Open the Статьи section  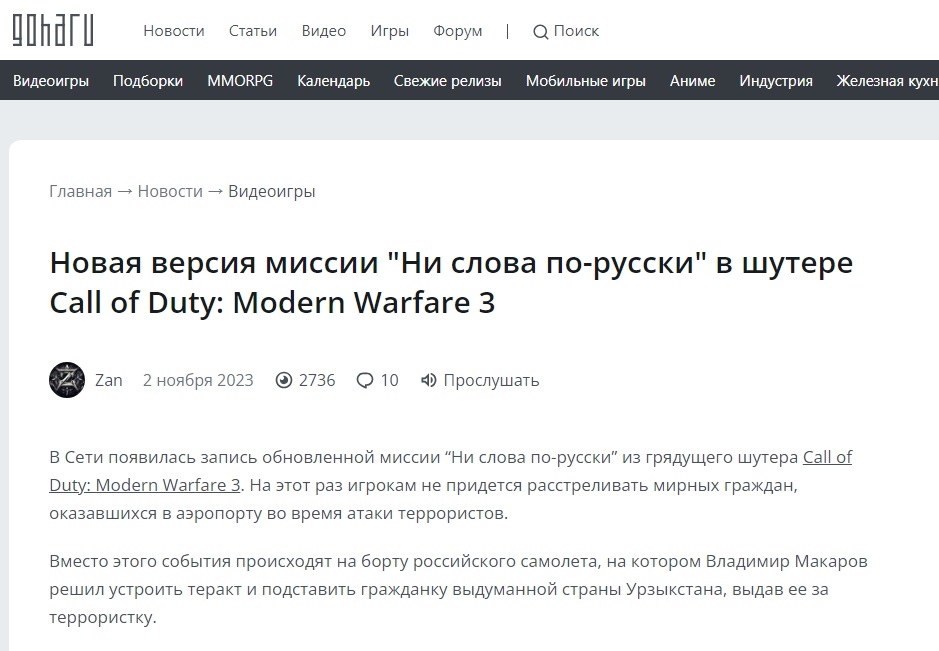pyautogui.click(x=253, y=31)
